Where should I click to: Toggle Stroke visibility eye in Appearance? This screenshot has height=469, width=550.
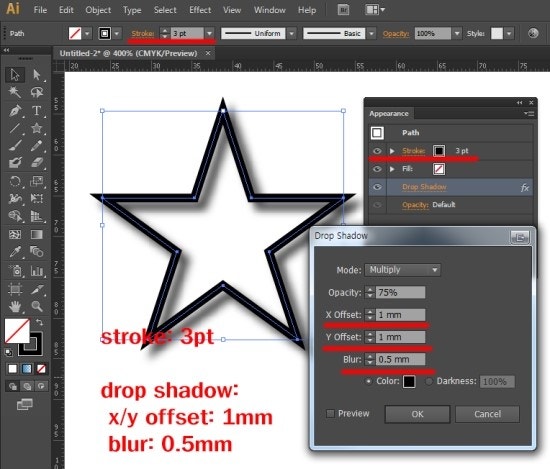coord(377,151)
